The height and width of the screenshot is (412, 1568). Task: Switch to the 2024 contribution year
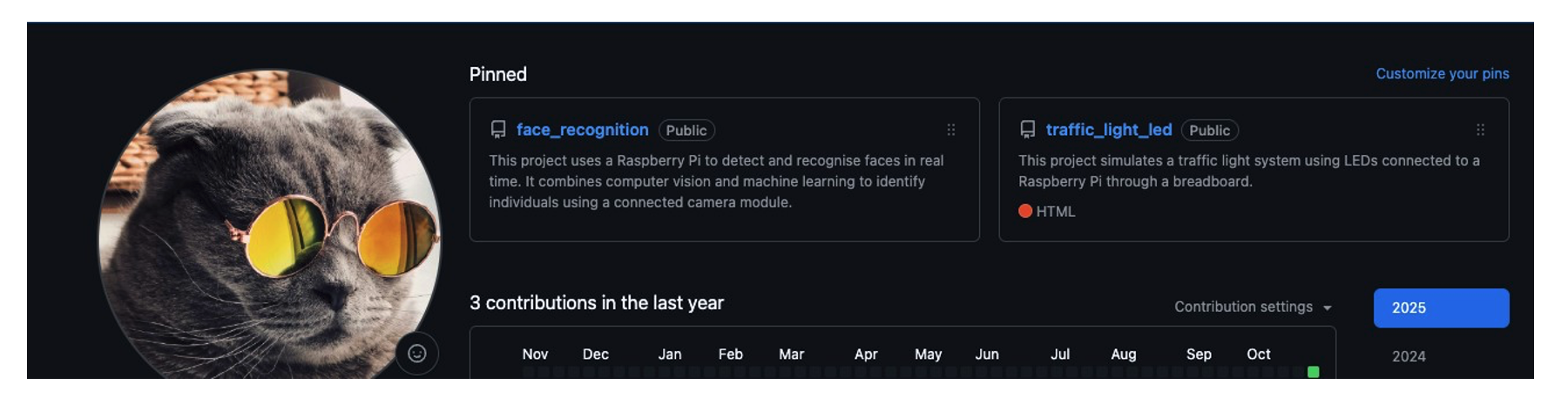pos(1409,356)
